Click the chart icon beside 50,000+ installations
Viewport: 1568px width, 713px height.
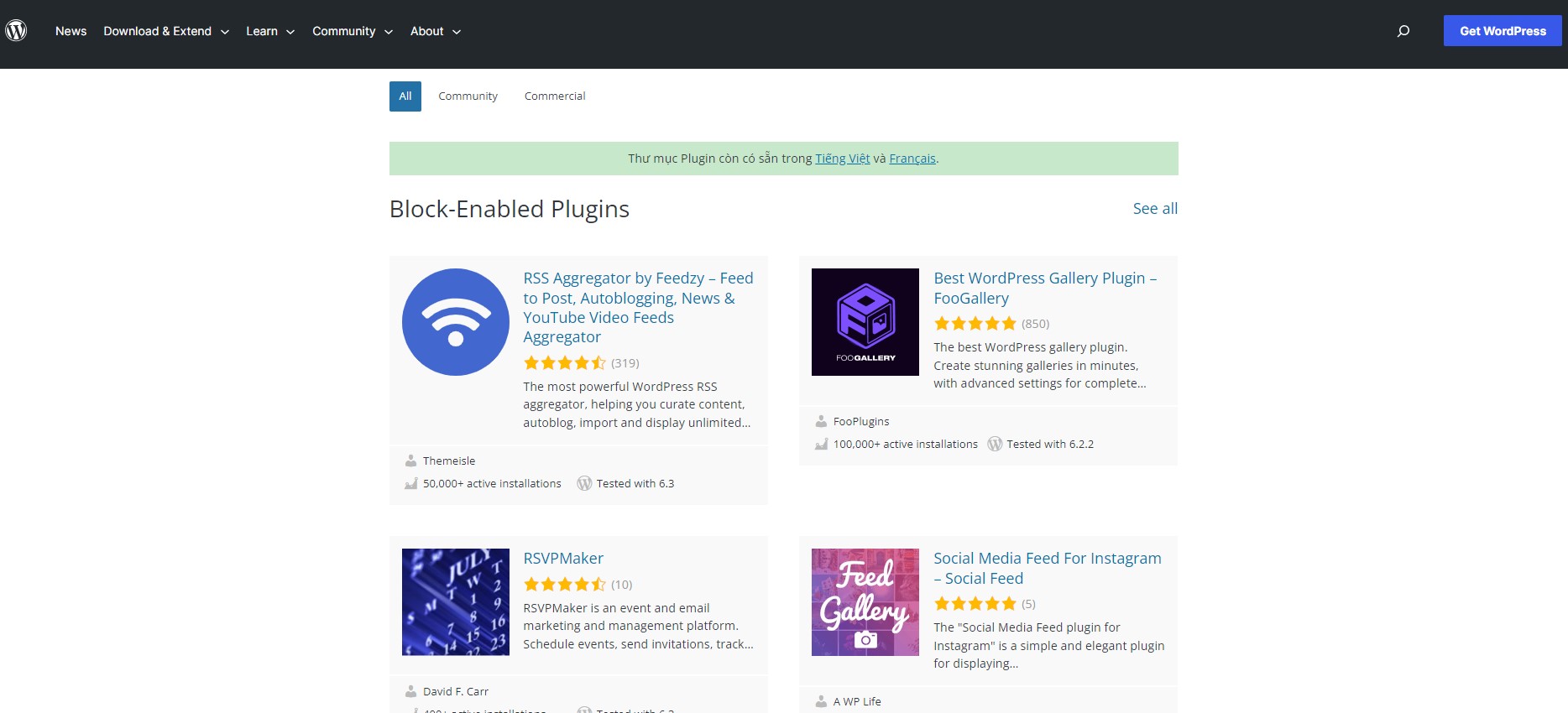point(410,483)
